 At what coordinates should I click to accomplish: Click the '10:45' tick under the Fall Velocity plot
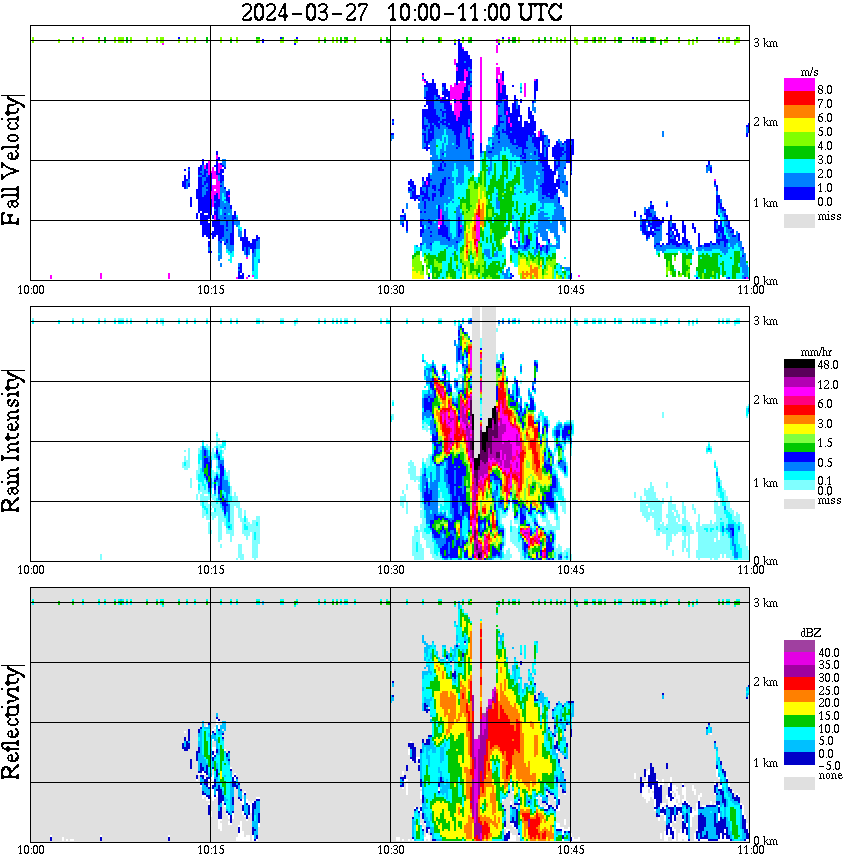(570, 290)
